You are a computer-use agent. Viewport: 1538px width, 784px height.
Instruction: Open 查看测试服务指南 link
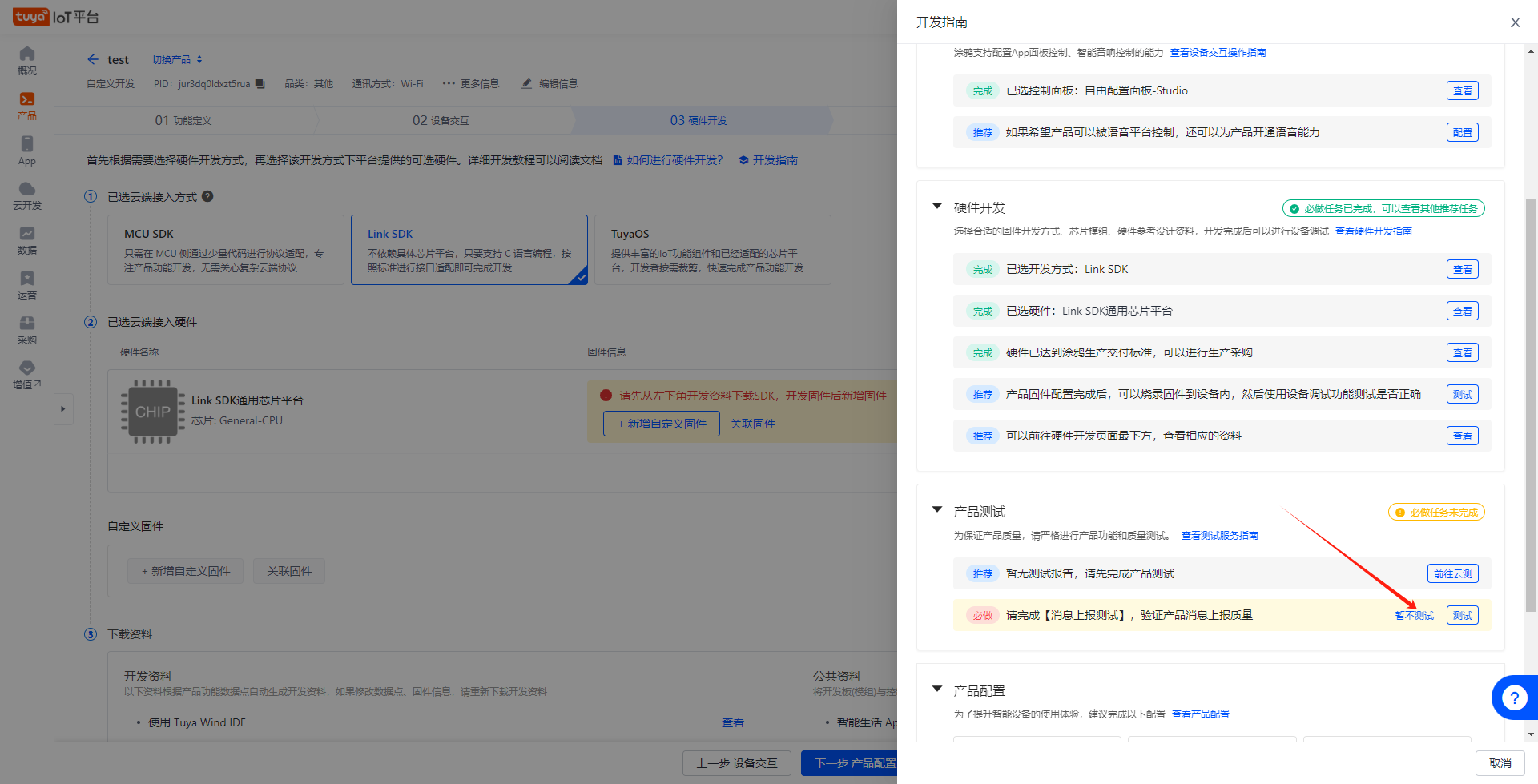point(1219,536)
